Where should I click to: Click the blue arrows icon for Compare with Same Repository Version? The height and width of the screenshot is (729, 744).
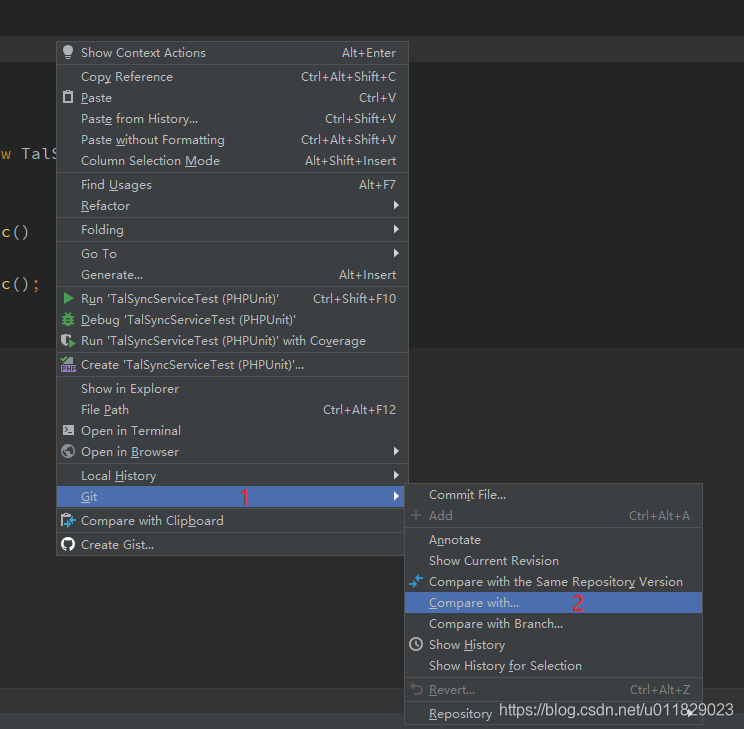416,581
